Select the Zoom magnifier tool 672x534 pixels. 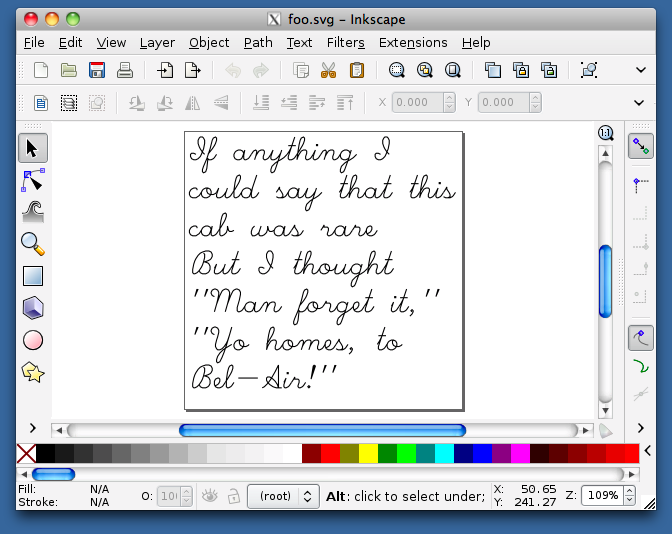(x=33, y=245)
